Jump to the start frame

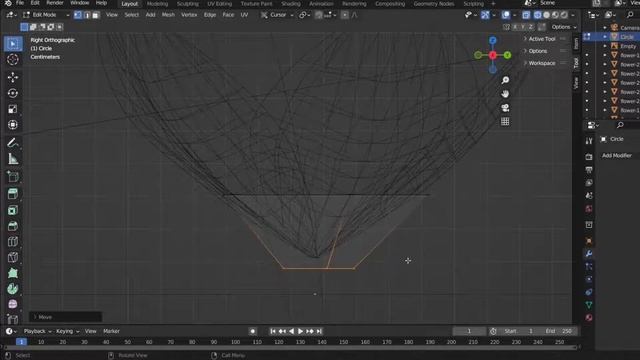click(273, 331)
